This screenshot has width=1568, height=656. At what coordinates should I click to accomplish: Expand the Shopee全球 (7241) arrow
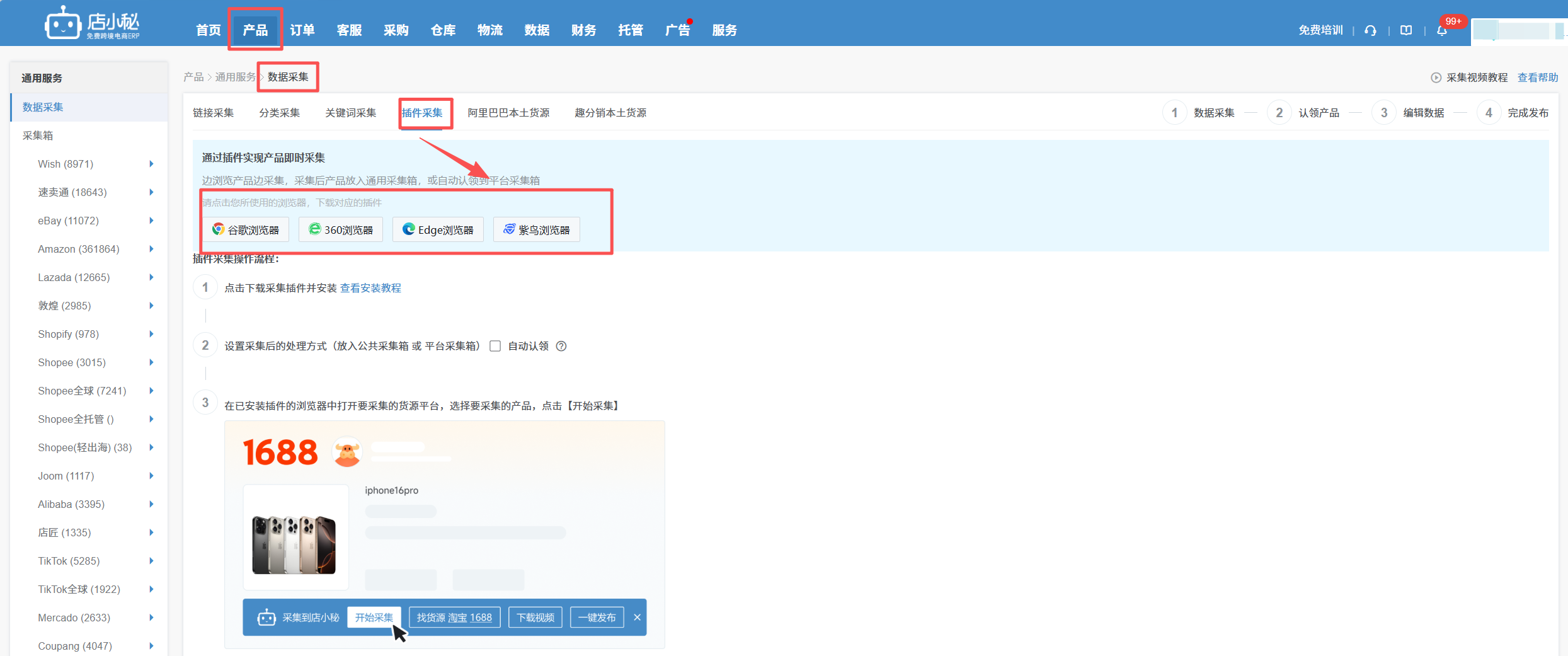click(x=151, y=391)
